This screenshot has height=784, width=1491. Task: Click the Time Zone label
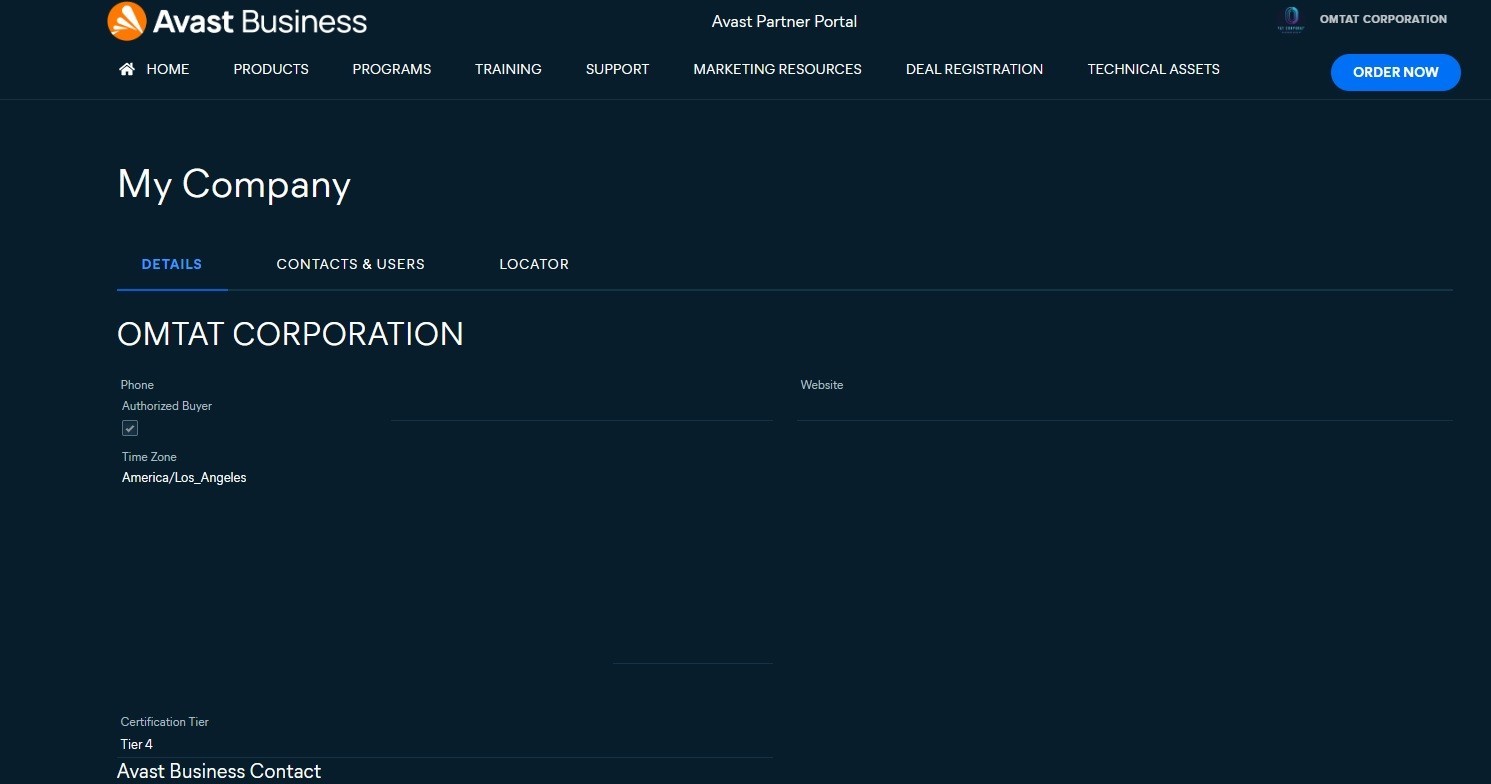(x=149, y=457)
